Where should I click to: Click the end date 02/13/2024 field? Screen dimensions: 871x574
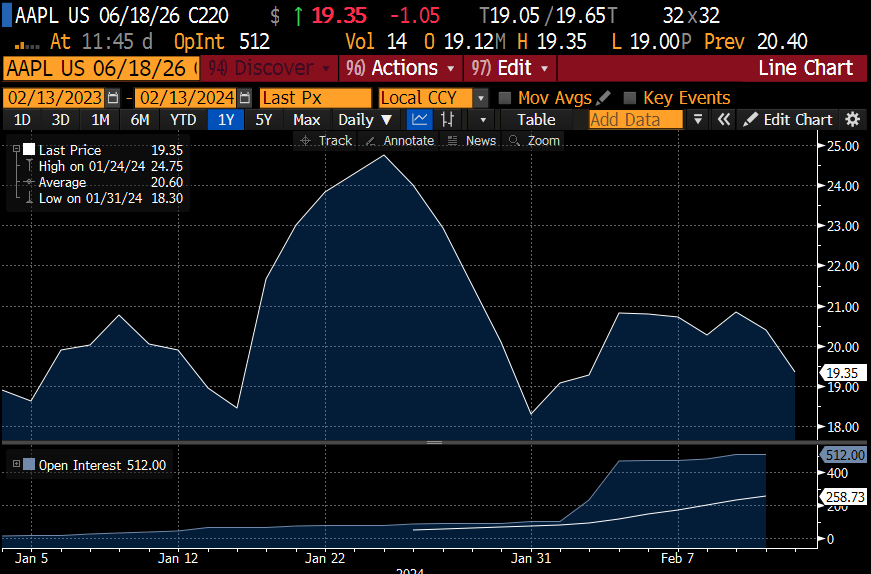[x=186, y=98]
